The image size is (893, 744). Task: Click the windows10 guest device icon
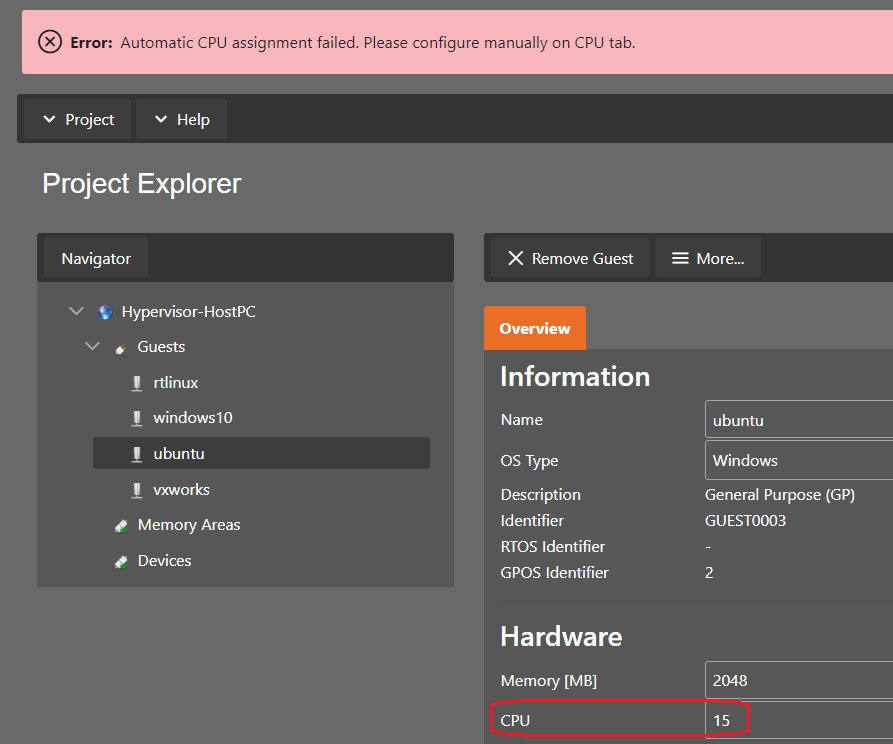tap(137, 418)
